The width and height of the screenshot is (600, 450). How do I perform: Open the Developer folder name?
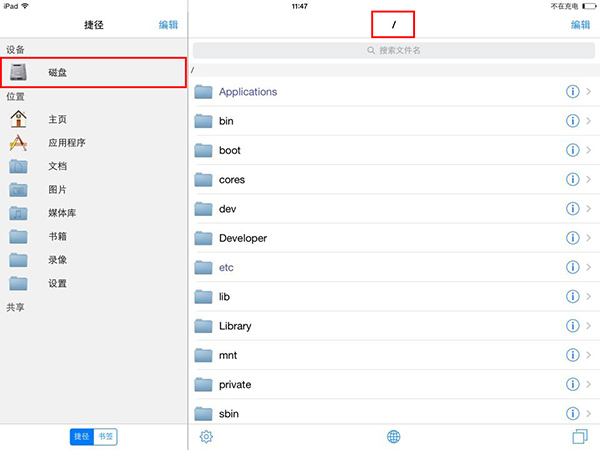pos(243,238)
